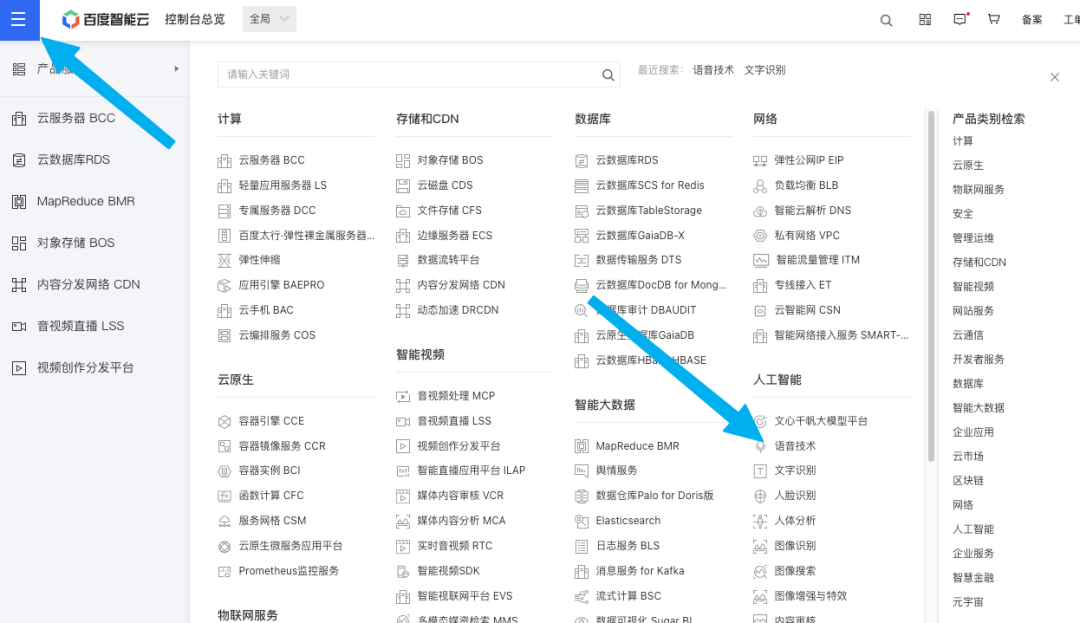Screen dimensions: 1080x623
Task: Select 云原生 in 产品类别检索 list
Action: (x=968, y=165)
